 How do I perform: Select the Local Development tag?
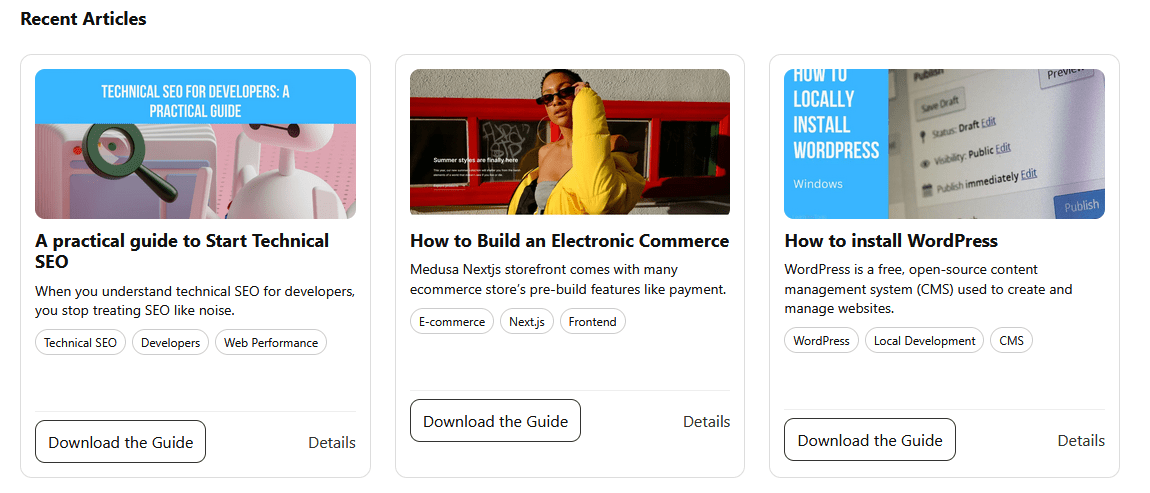924,340
